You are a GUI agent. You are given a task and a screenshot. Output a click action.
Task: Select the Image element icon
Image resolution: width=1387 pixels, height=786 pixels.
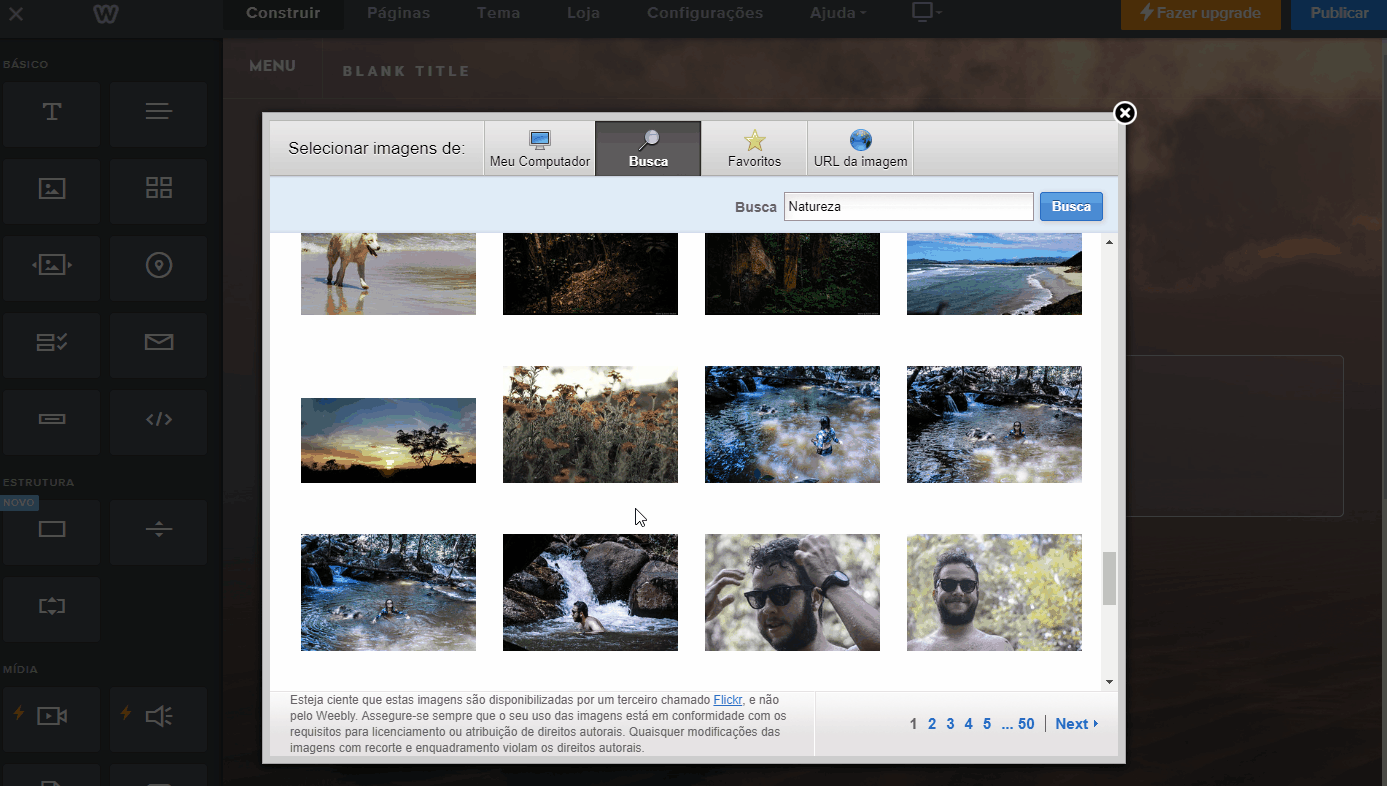pyautogui.click(x=52, y=188)
